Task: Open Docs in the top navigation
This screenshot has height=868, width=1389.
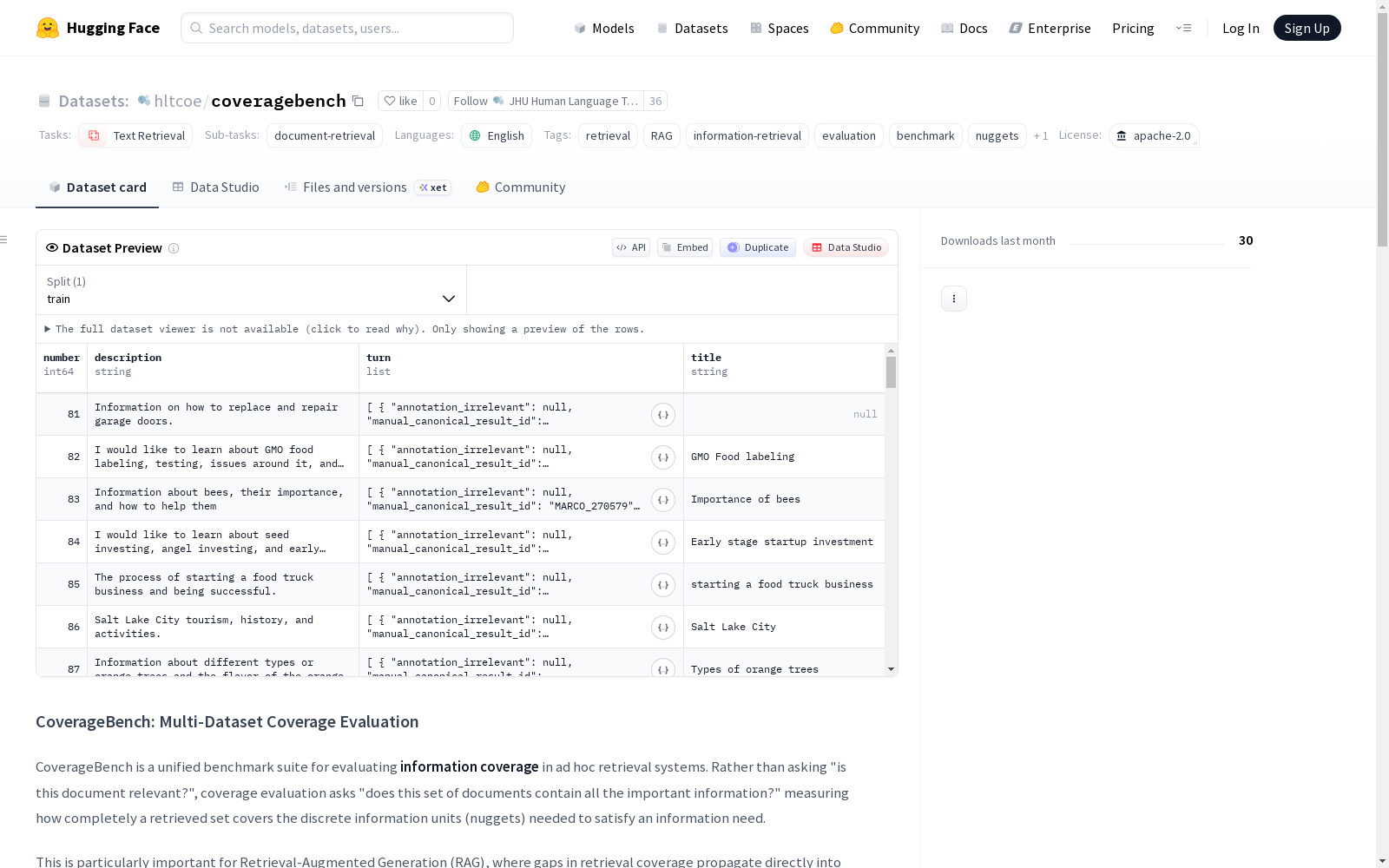Action: point(964,28)
